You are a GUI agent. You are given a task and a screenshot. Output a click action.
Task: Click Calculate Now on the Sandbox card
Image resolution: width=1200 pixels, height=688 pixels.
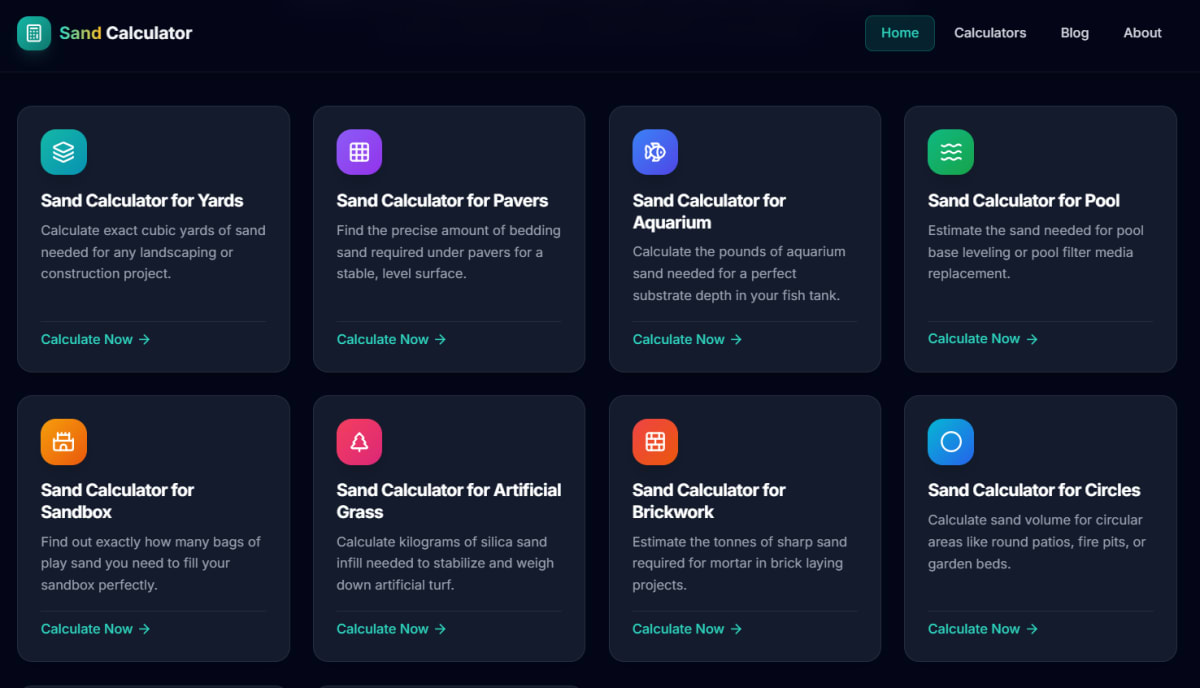coord(96,629)
